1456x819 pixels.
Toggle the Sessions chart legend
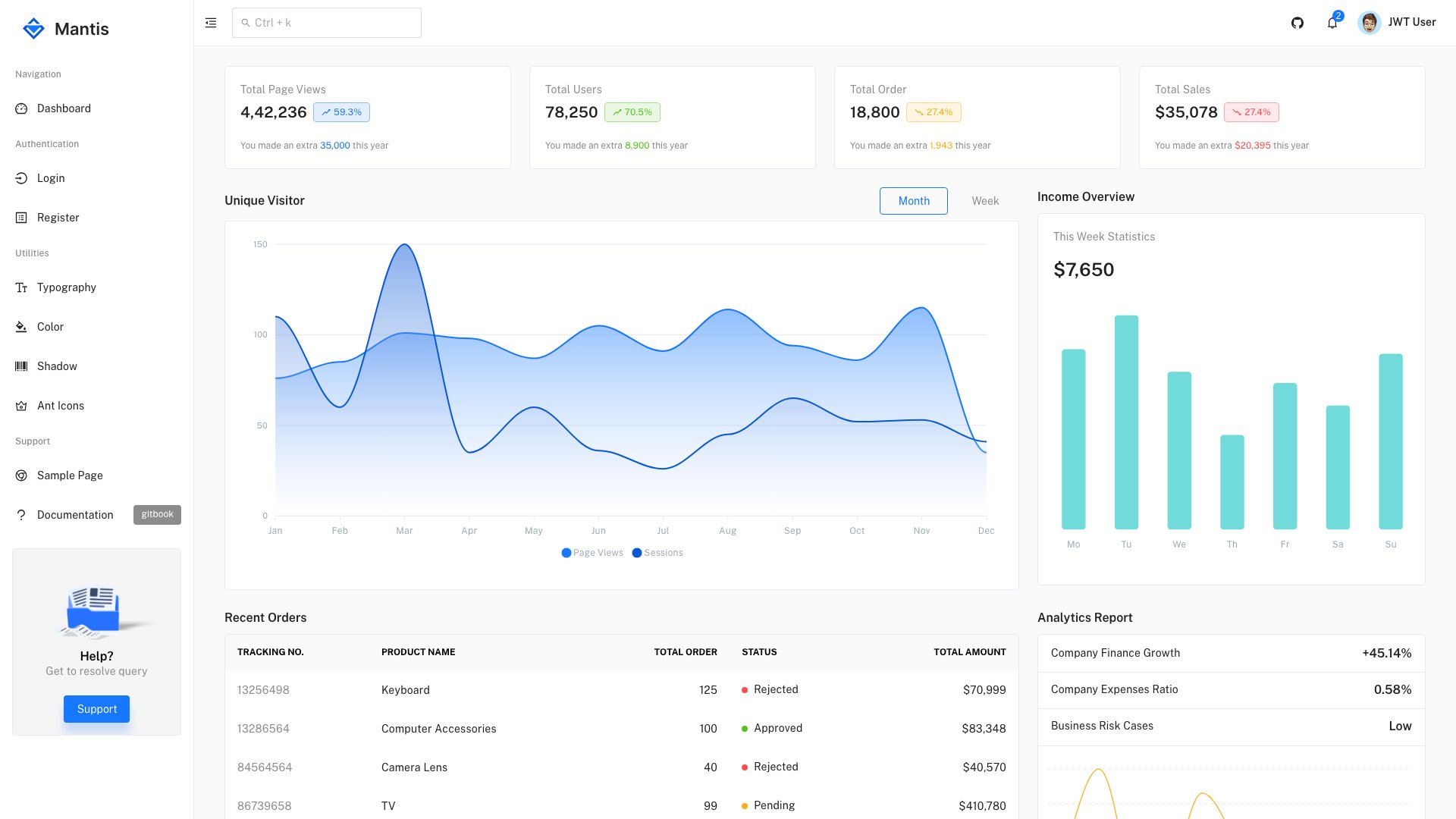658,552
